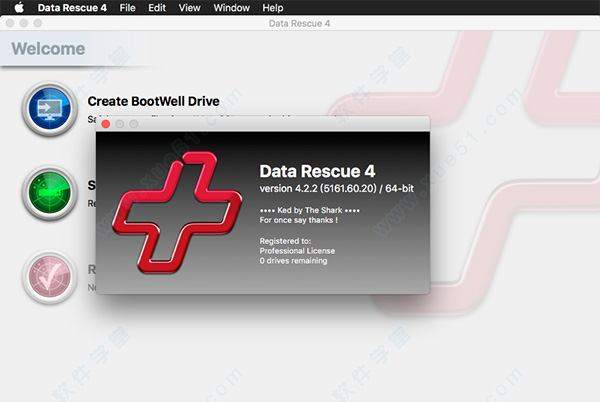
Task: Click the For once say thanks text
Action: tap(298, 220)
